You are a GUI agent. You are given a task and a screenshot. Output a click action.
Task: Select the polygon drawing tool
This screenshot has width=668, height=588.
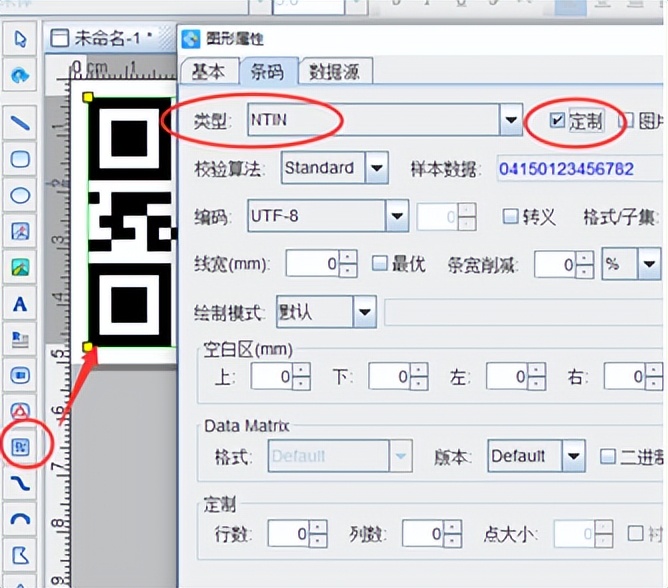(x=20, y=555)
